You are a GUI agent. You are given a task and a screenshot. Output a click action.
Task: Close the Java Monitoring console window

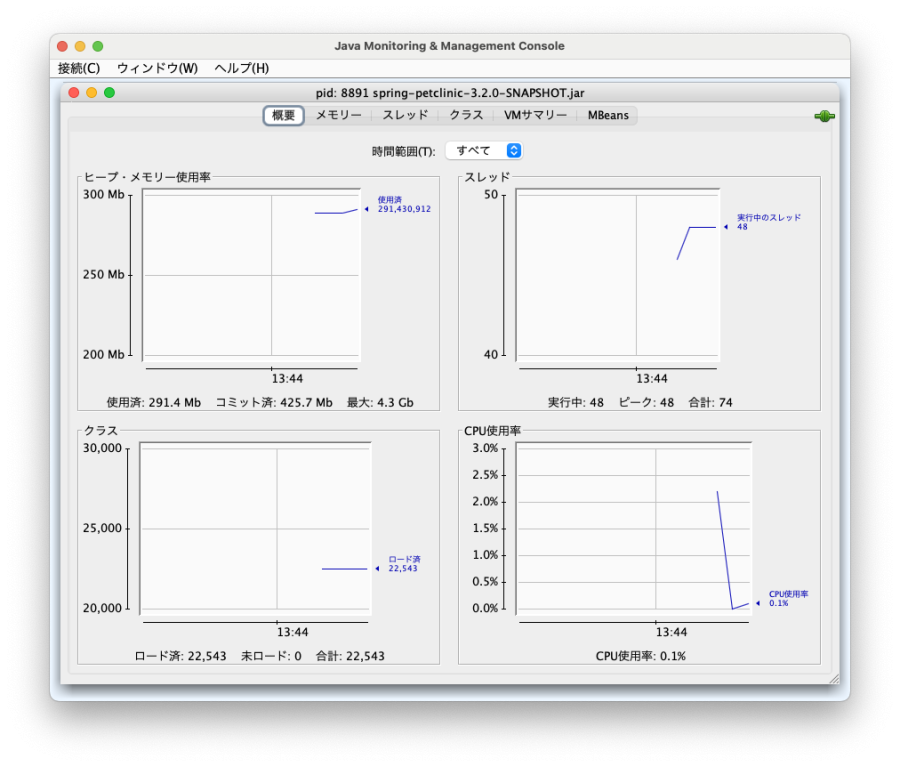point(63,46)
